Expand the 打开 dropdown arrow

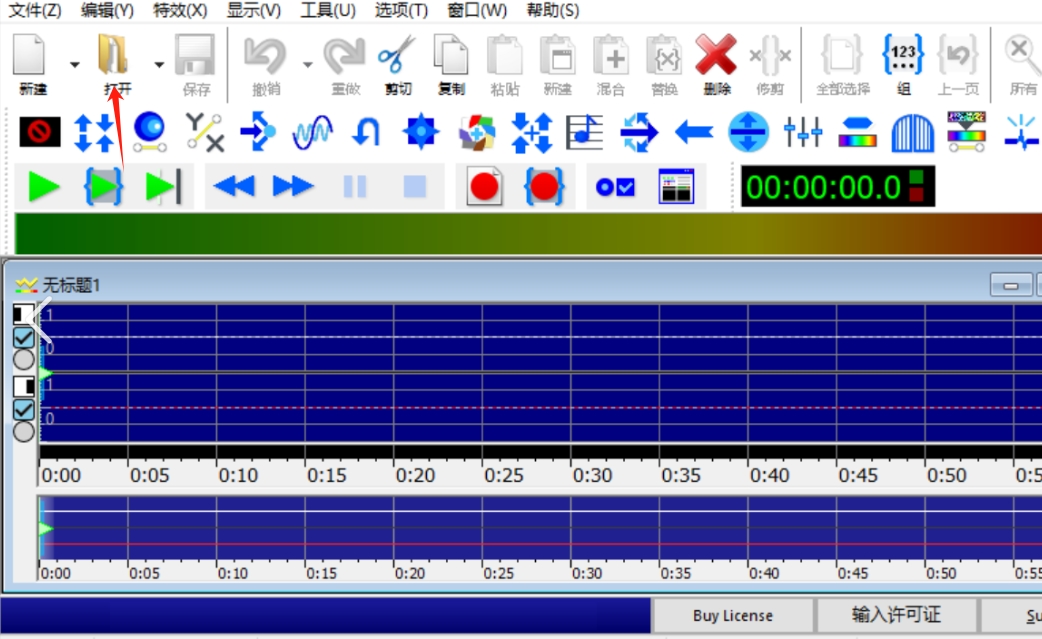point(159,64)
